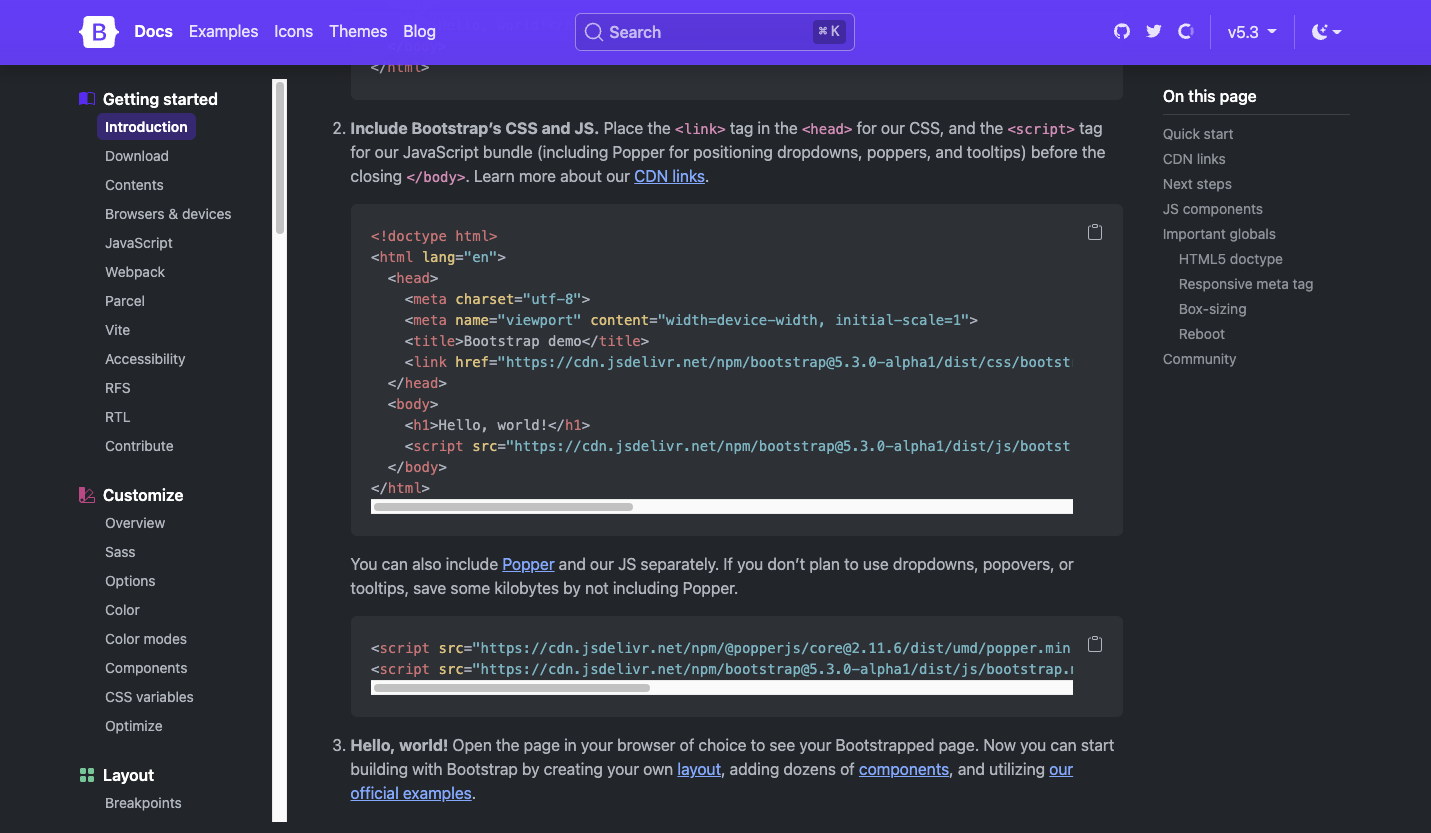
Task: Open the GitHub icon link
Action: pyautogui.click(x=1122, y=32)
